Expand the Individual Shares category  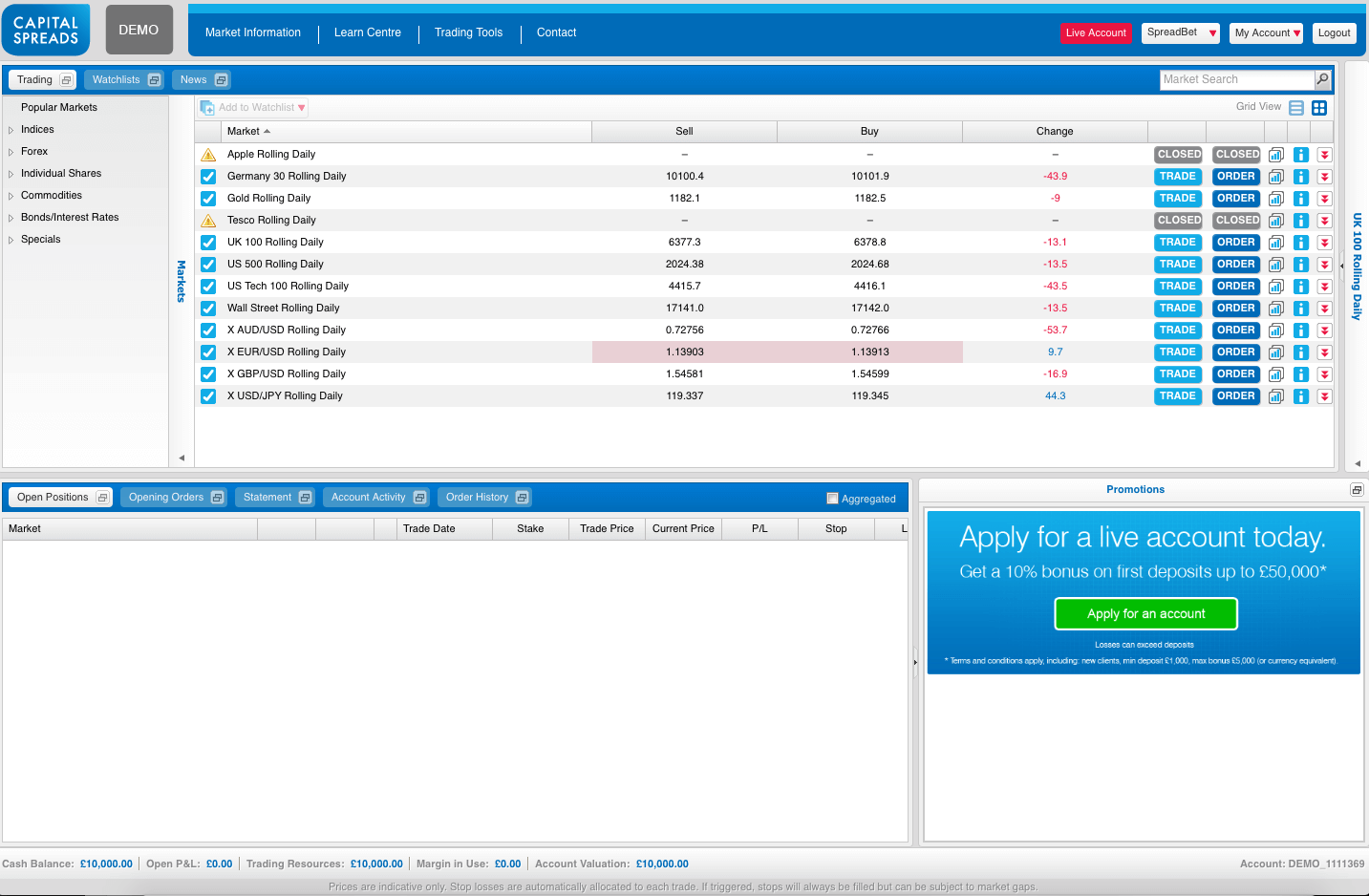(11, 174)
